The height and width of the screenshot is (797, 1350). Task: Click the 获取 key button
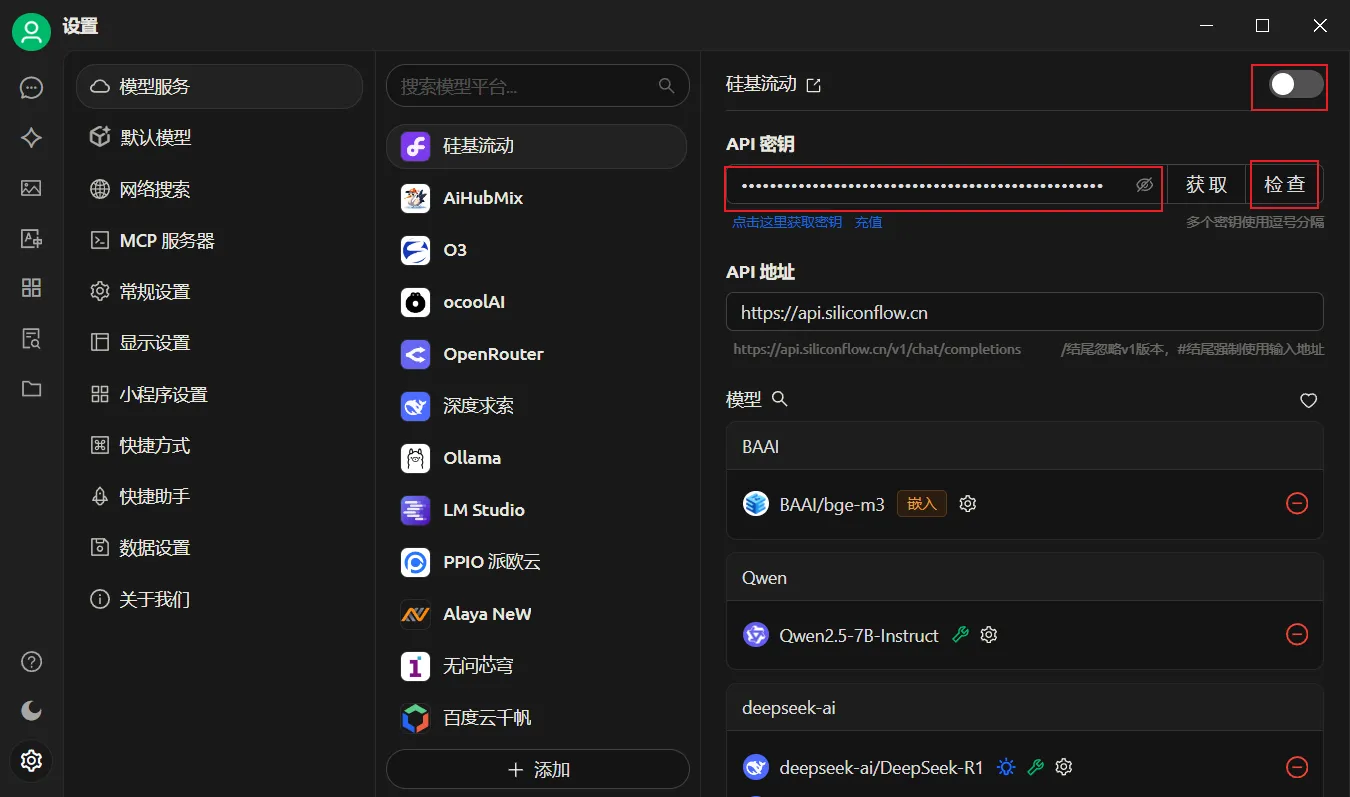1206,185
